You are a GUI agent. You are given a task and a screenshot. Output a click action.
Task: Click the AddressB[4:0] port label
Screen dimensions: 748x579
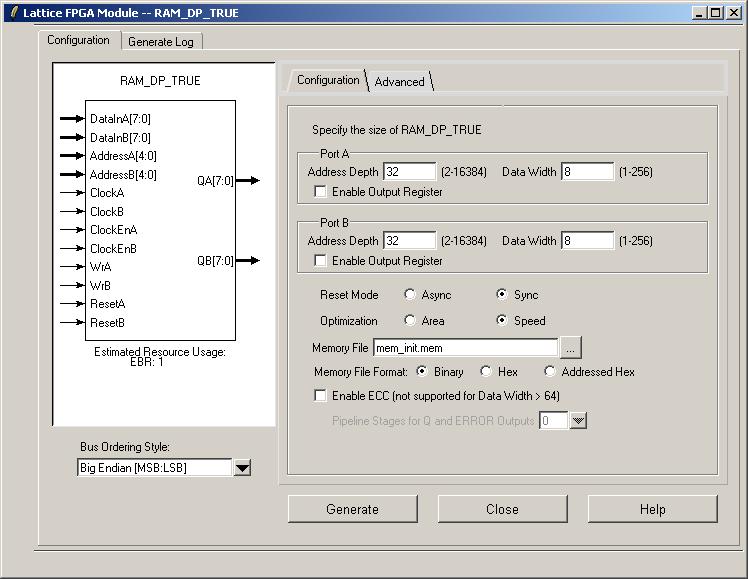click(x=123, y=175)
